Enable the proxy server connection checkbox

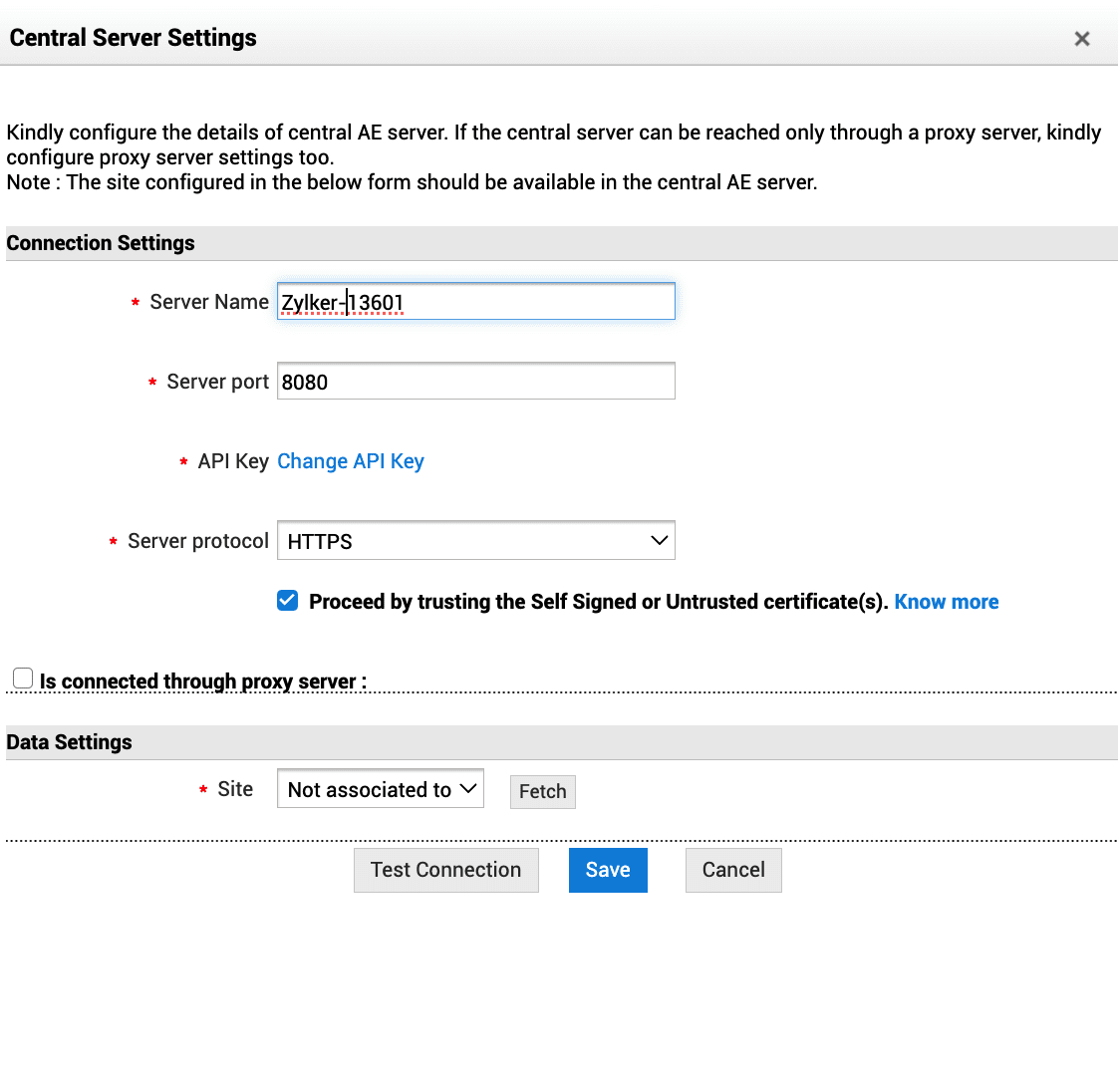[23, 679]
